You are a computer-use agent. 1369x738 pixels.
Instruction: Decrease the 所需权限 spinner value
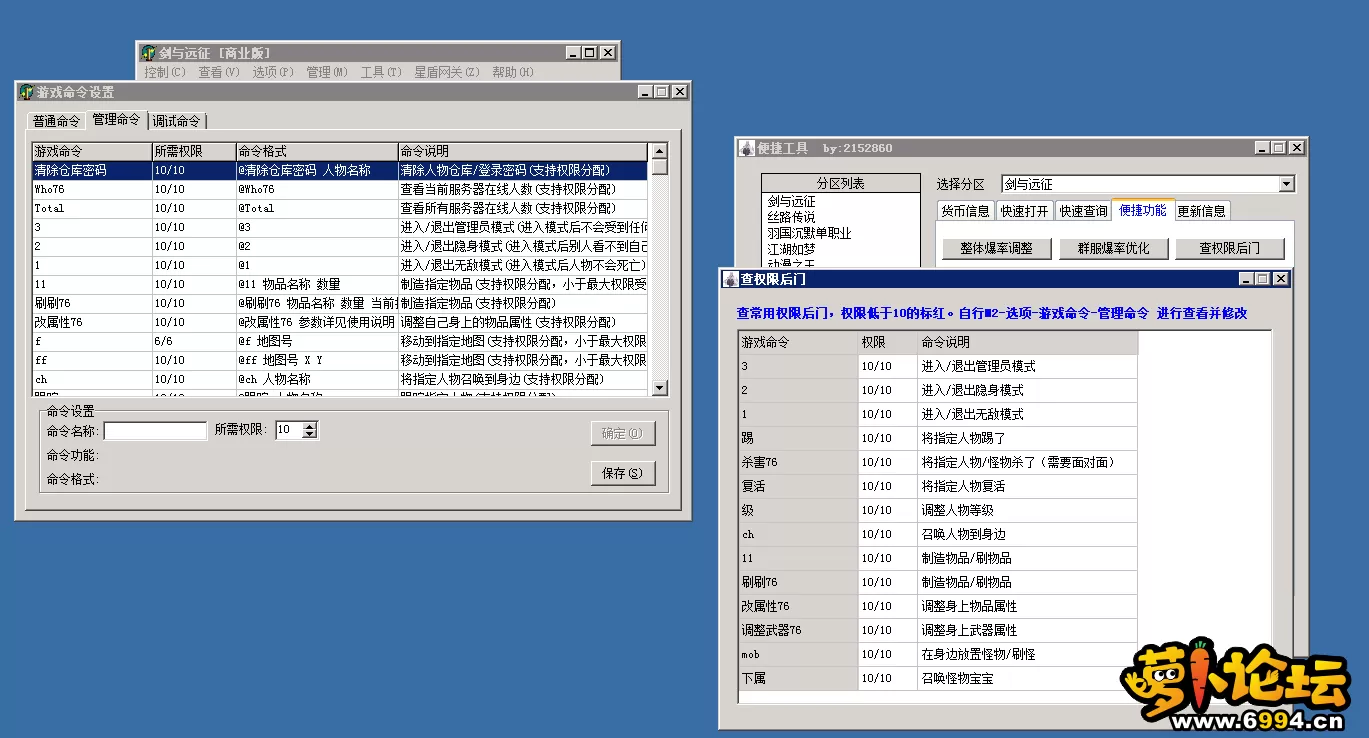pyautogui.click(x=310, y=435)
